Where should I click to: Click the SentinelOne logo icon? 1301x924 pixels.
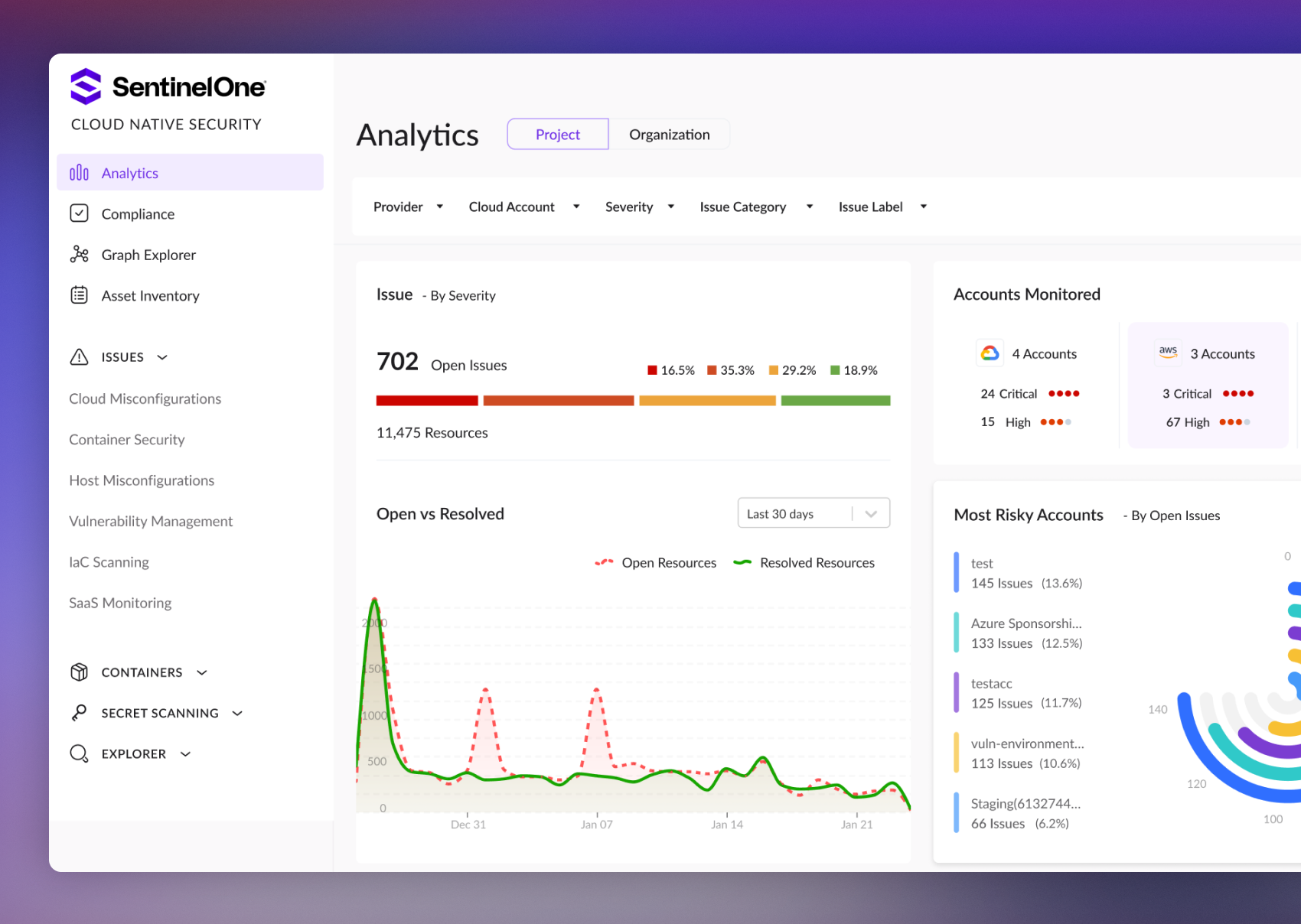[86, 86]
